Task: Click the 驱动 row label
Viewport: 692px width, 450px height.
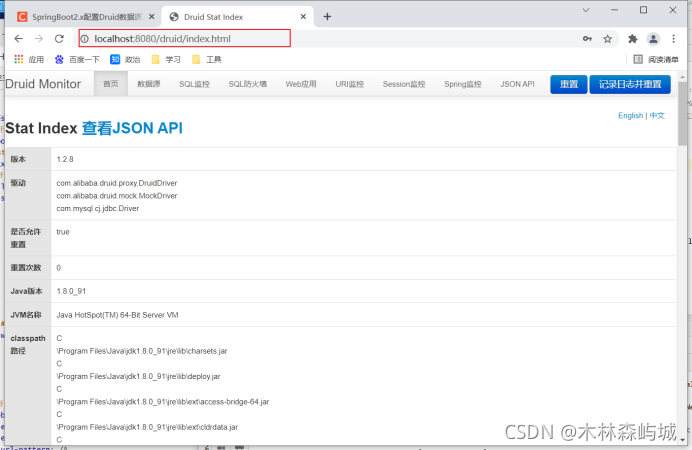Action: point(18,183)
